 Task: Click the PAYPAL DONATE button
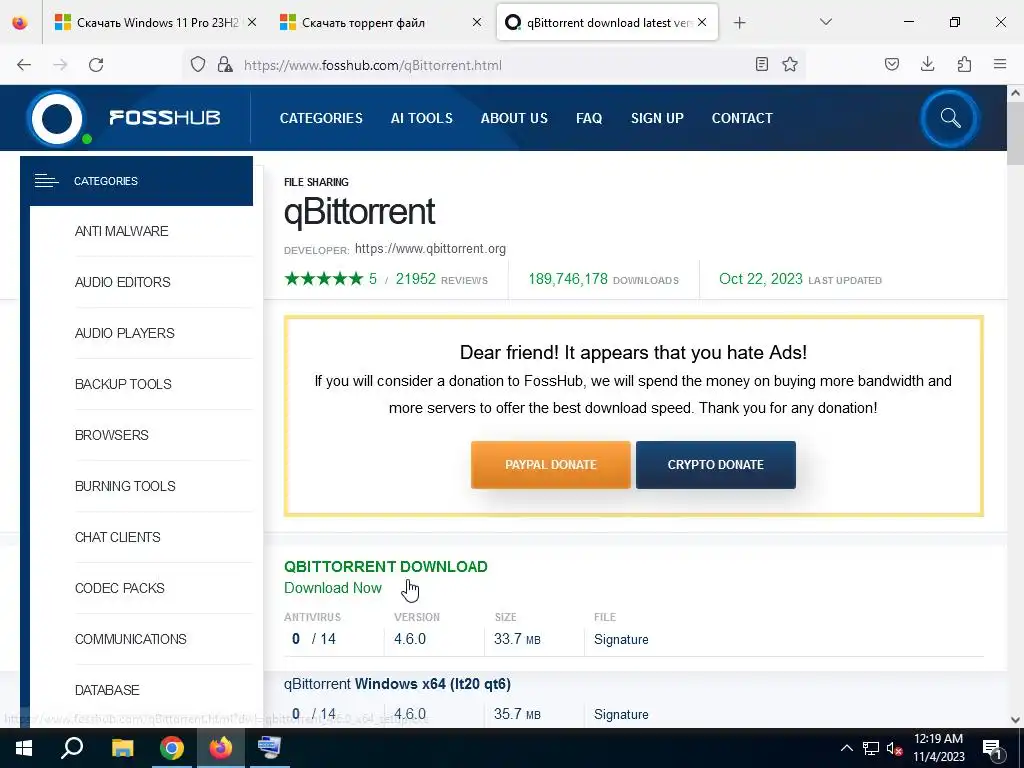pyautogui.click(x=551, y=465)
